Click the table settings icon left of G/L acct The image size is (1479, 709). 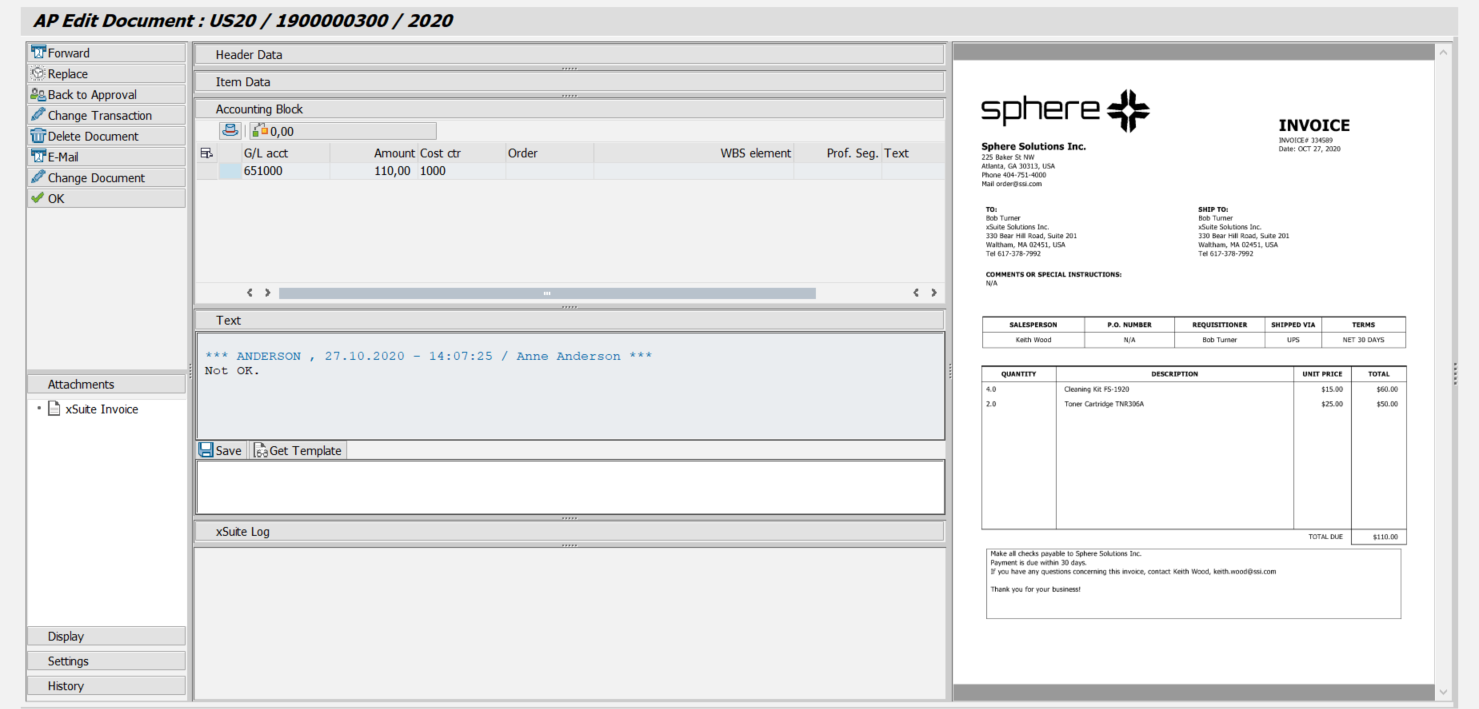207,153
